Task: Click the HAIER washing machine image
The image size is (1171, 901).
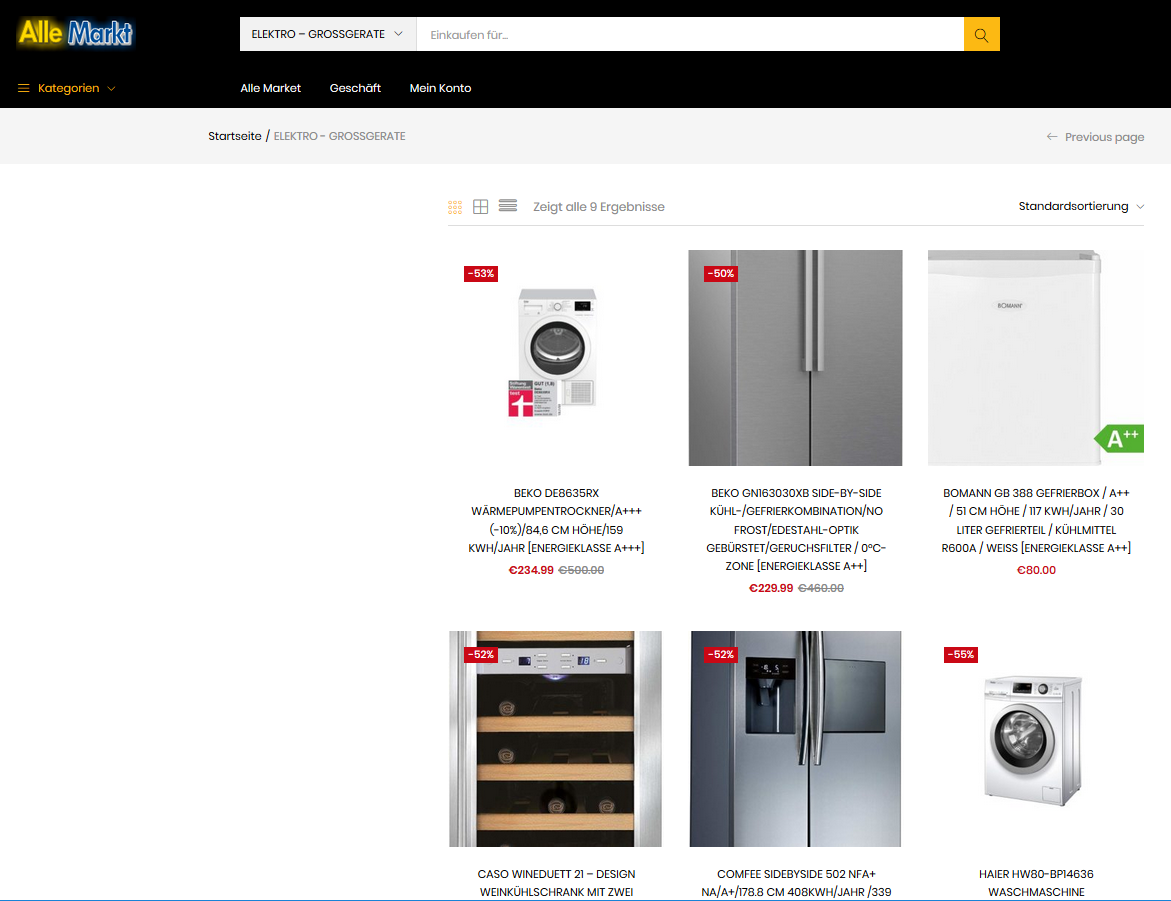Action: click(1036, 739)
